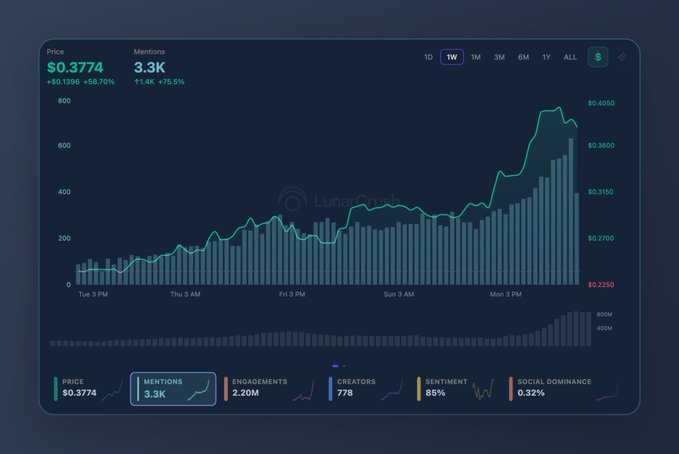Image resolution: width=679 pixels, height=454 pixels.
Task: Click the Price sparkline thumbnail
Action: click(113, 391)
